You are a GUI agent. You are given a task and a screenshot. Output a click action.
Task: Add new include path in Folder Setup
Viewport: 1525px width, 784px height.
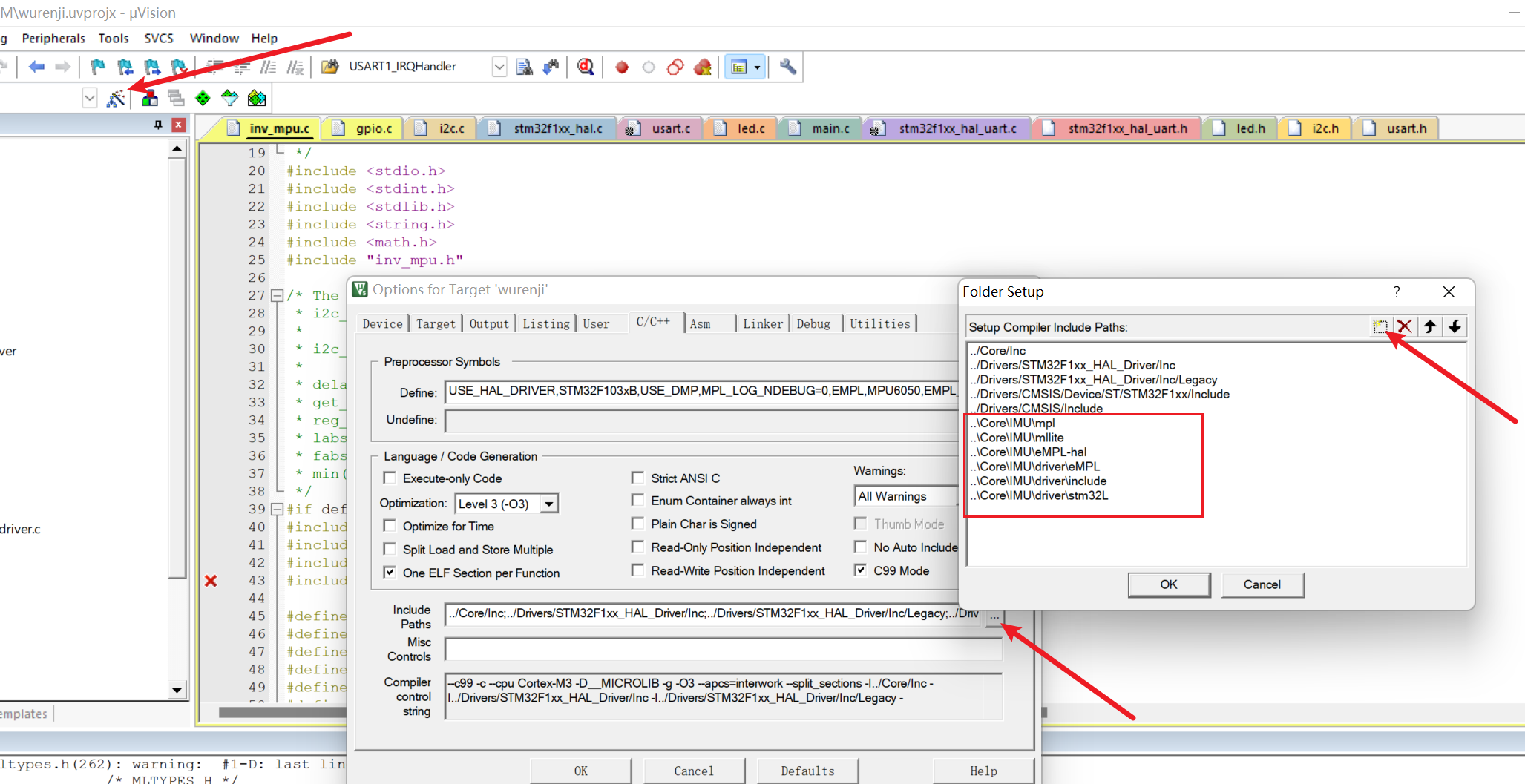1380,326
